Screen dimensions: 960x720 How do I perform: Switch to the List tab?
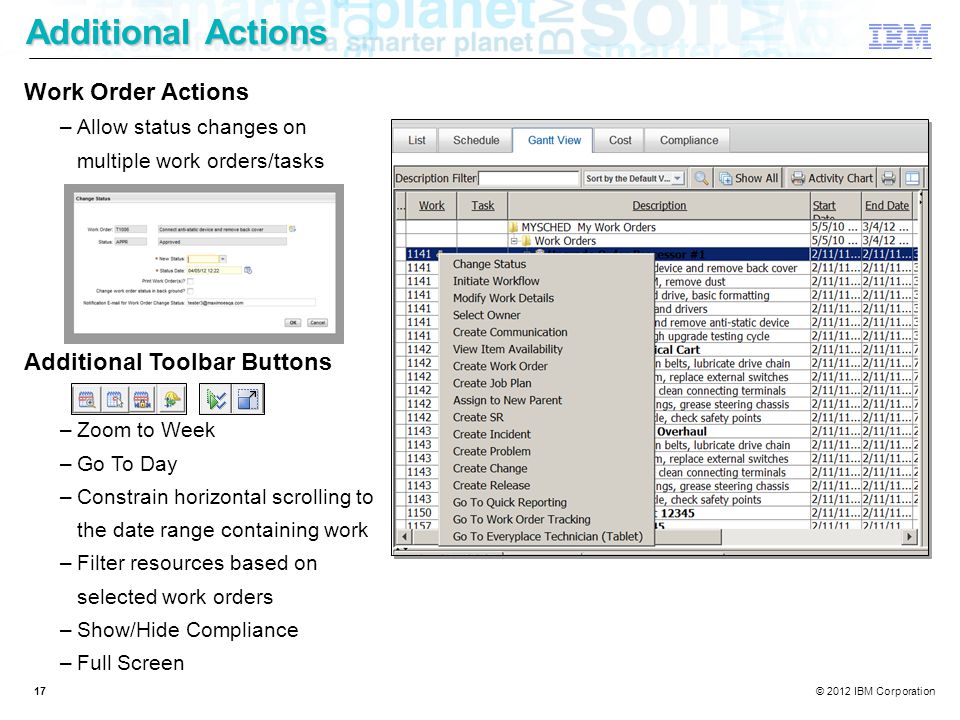point(416,140)
